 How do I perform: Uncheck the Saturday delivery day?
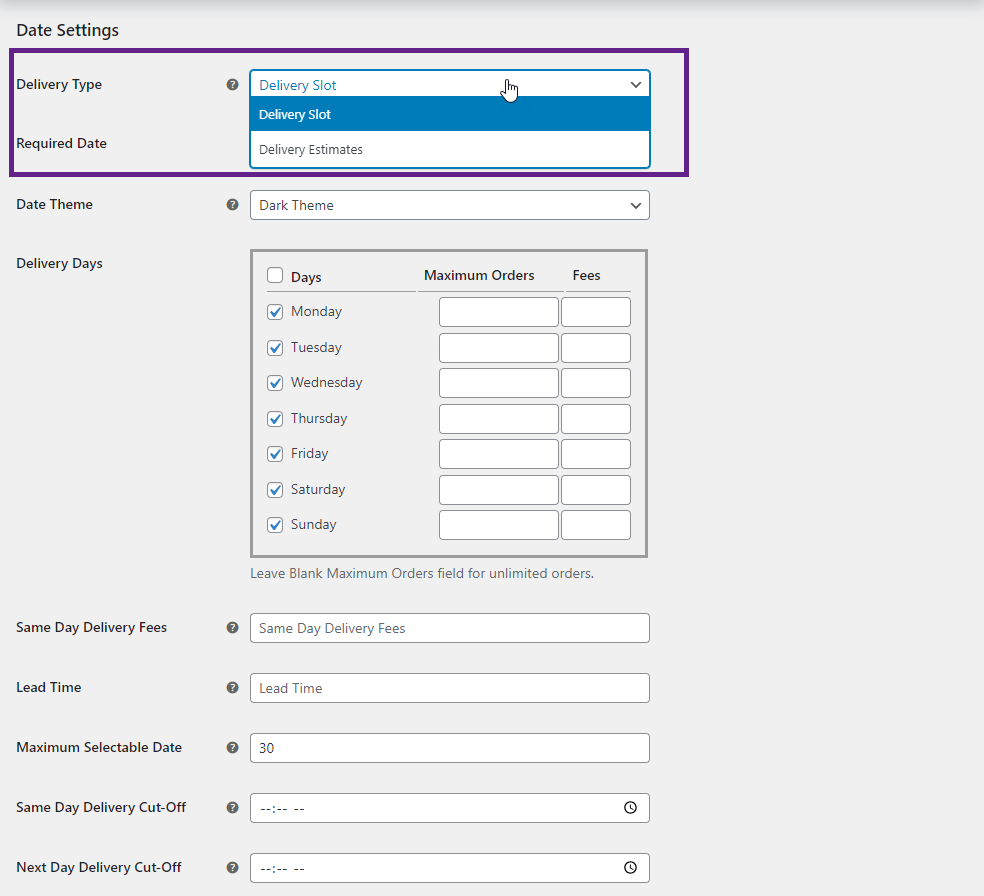tap(275, 489)
